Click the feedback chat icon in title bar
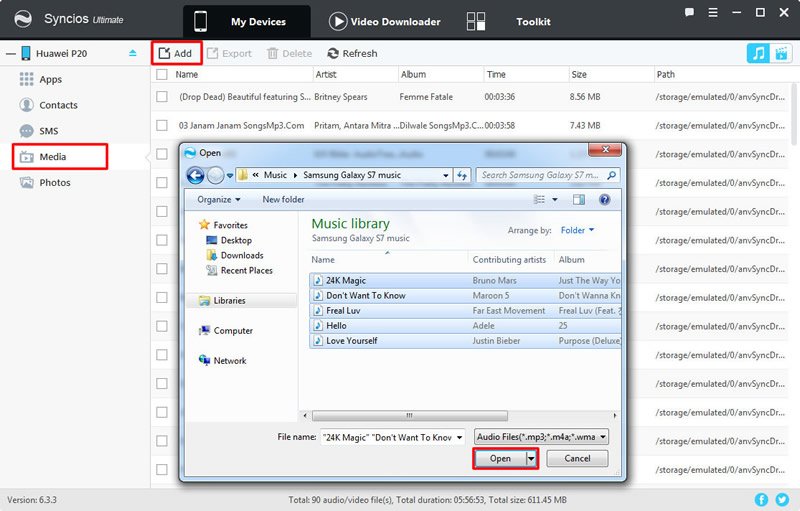The width and height of the screenshot is (800, 511). pyautogui.click(x=689, y=13)
